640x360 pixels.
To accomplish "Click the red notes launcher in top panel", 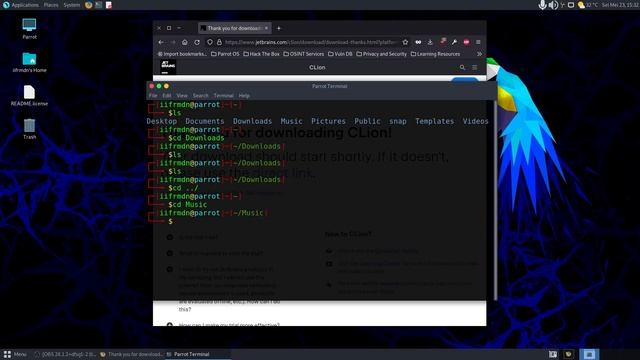I will [109, 5].
